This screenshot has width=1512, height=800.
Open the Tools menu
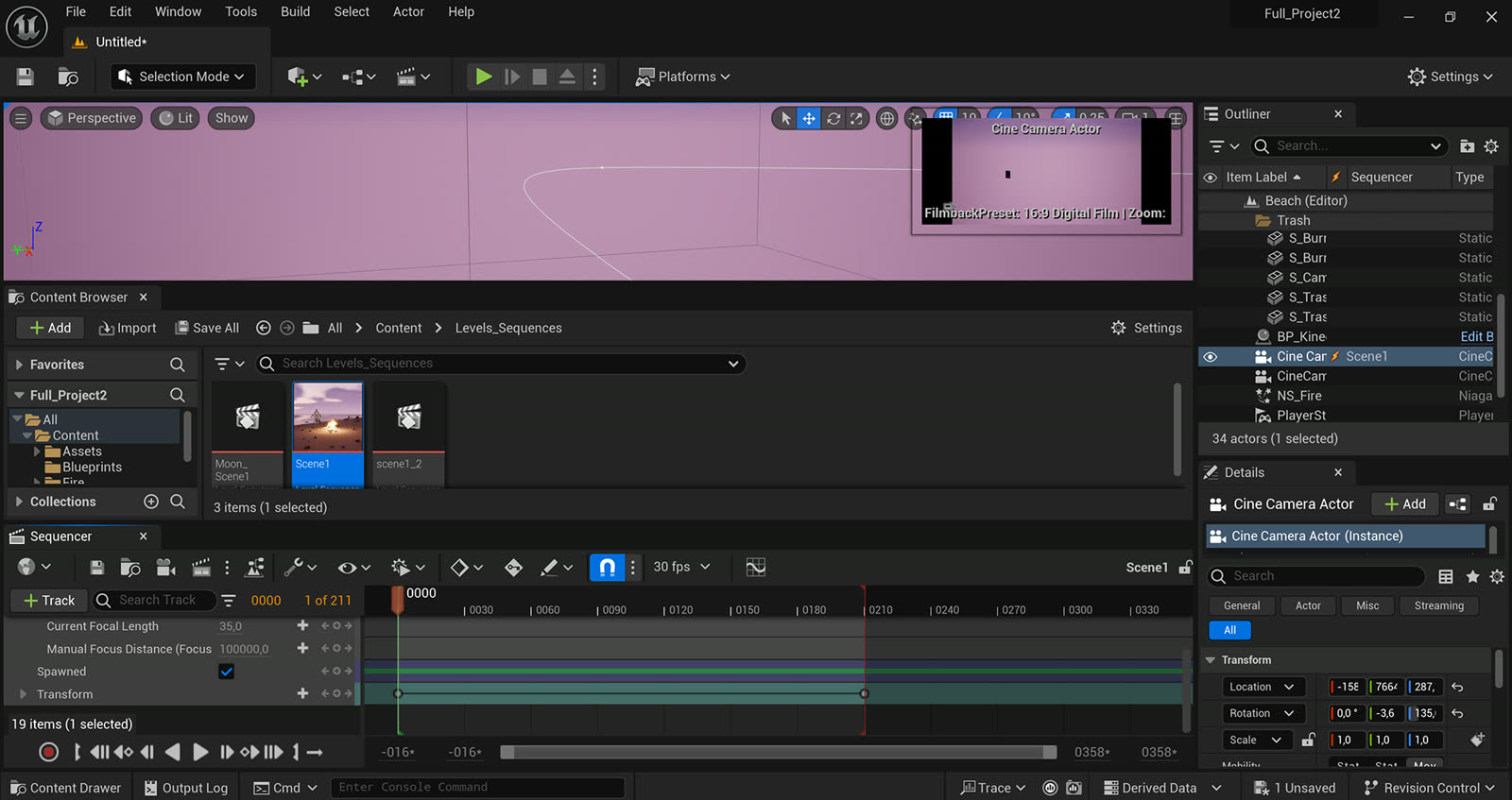point(240,11)
